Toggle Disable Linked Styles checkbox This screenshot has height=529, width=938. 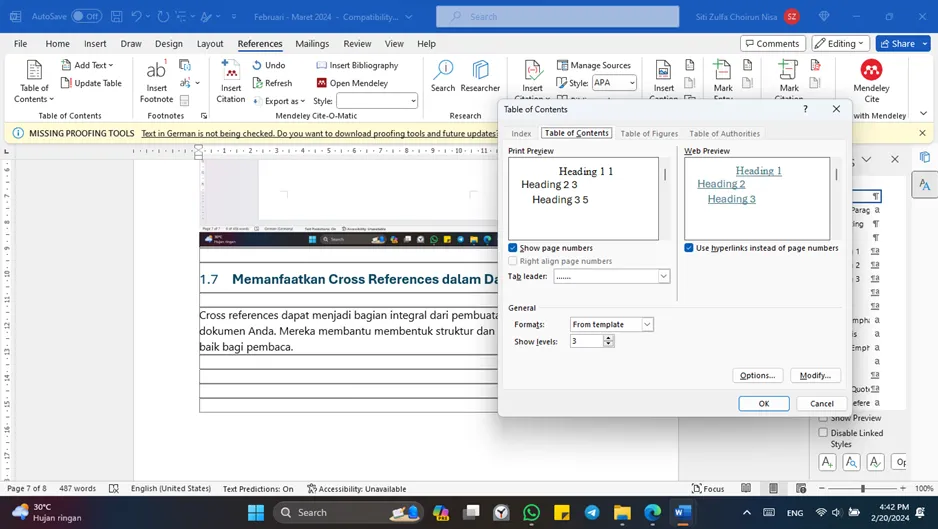point(823,433)
